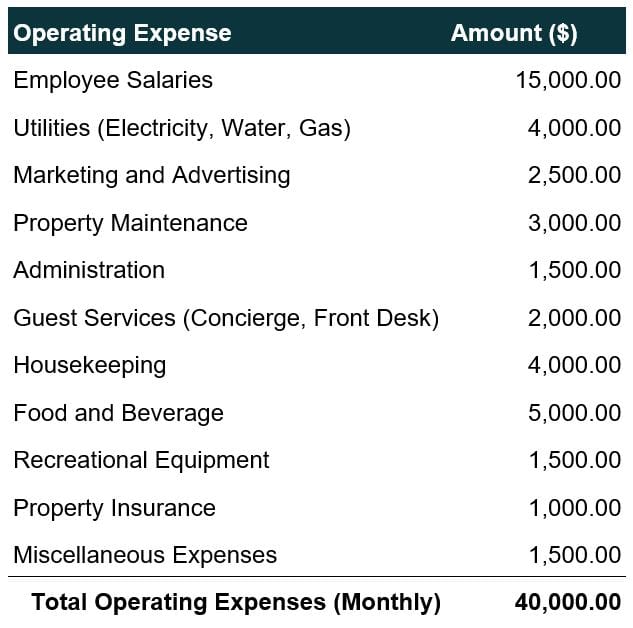
Task: Select the 15,000.00 salaries amount
Action: [x=568, y=80]
